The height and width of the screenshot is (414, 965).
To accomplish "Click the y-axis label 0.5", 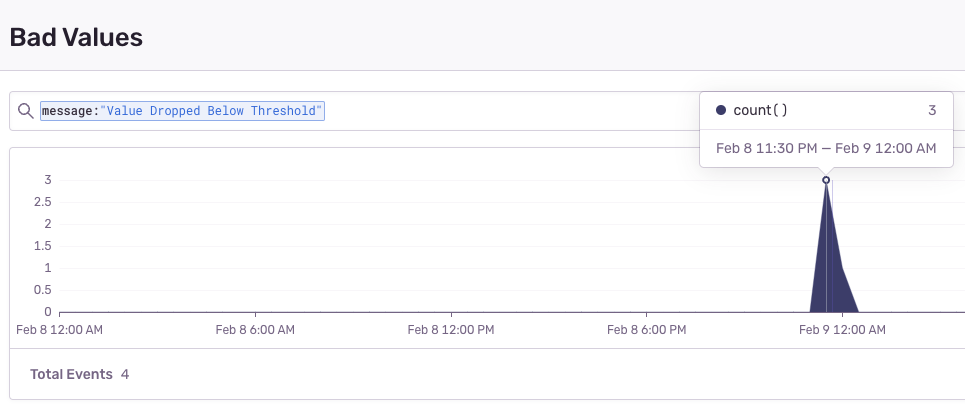I will 43,290.
